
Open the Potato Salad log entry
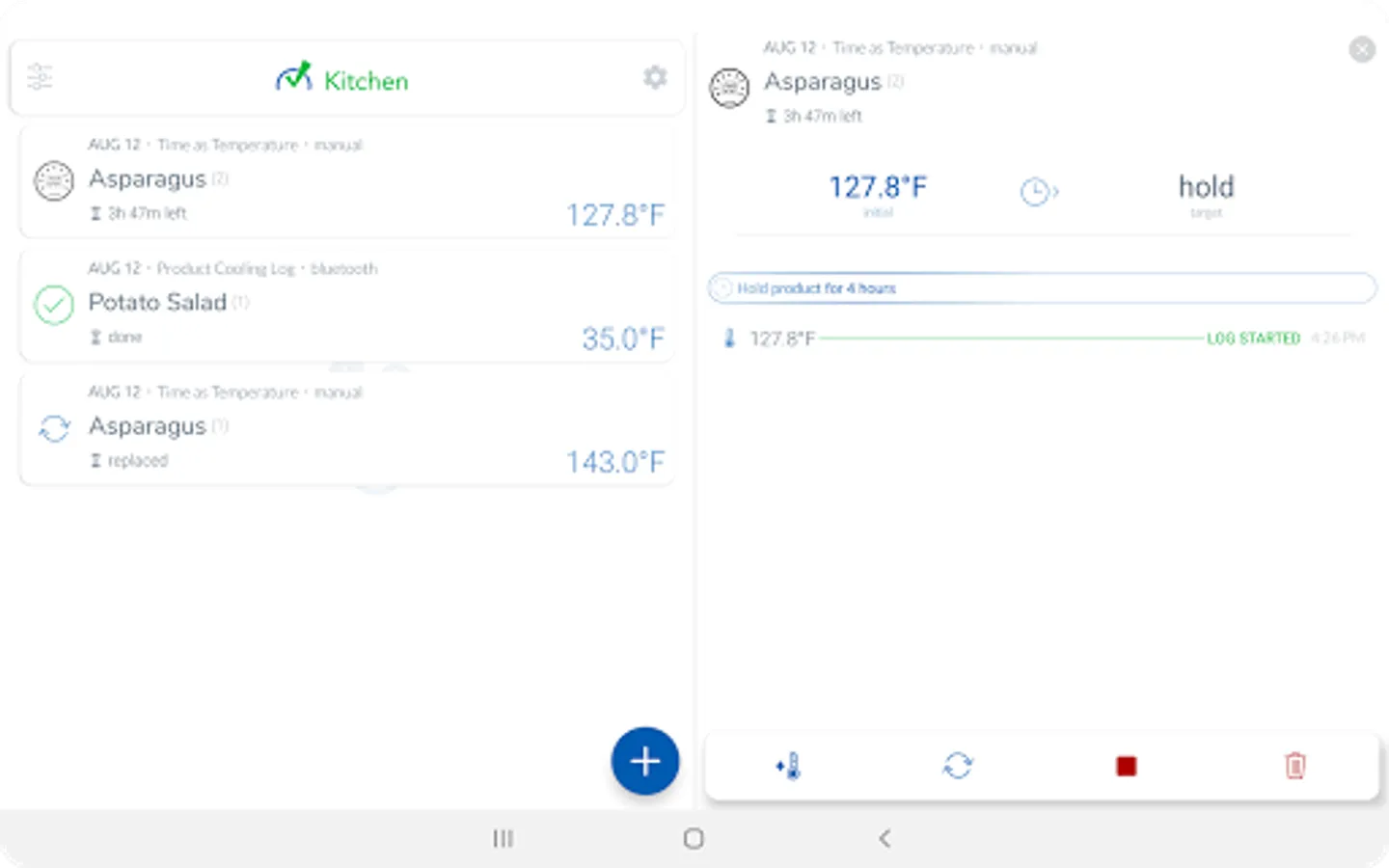click(347, 306)
